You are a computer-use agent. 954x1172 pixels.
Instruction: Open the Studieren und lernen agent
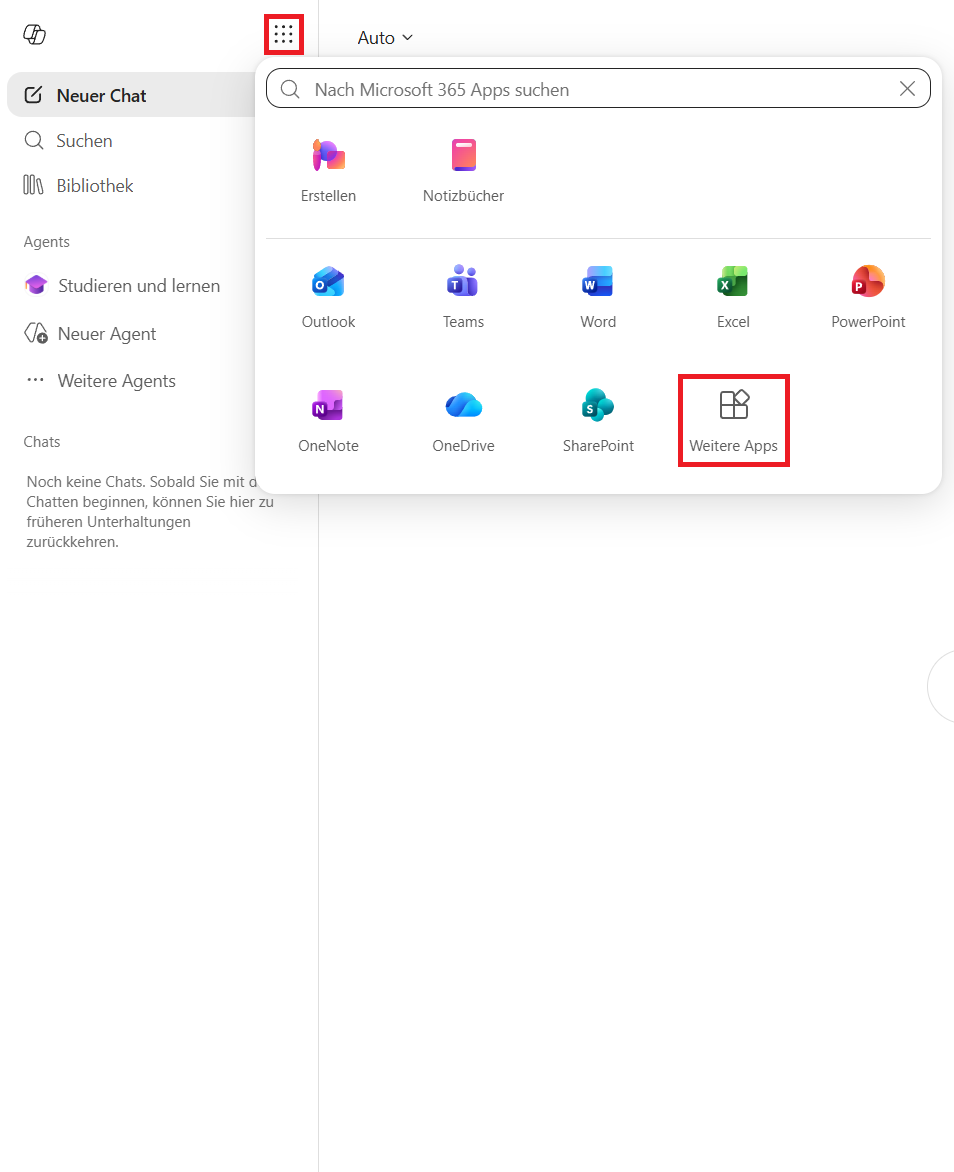tap(123, 286)
